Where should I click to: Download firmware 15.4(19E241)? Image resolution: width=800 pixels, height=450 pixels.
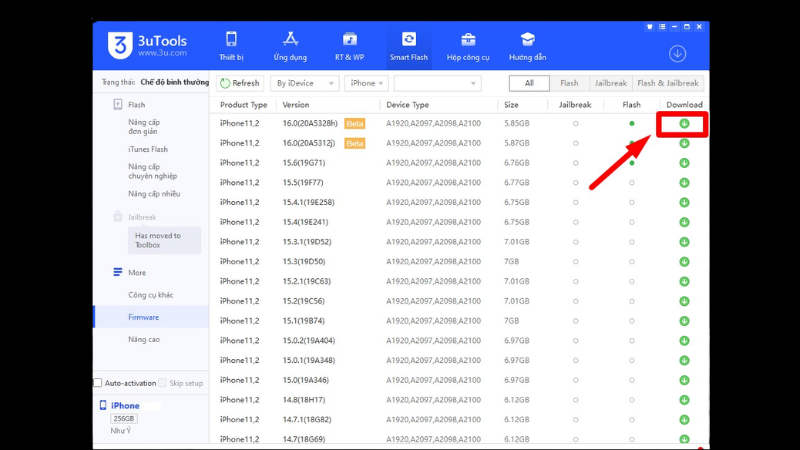pos(684,222)
